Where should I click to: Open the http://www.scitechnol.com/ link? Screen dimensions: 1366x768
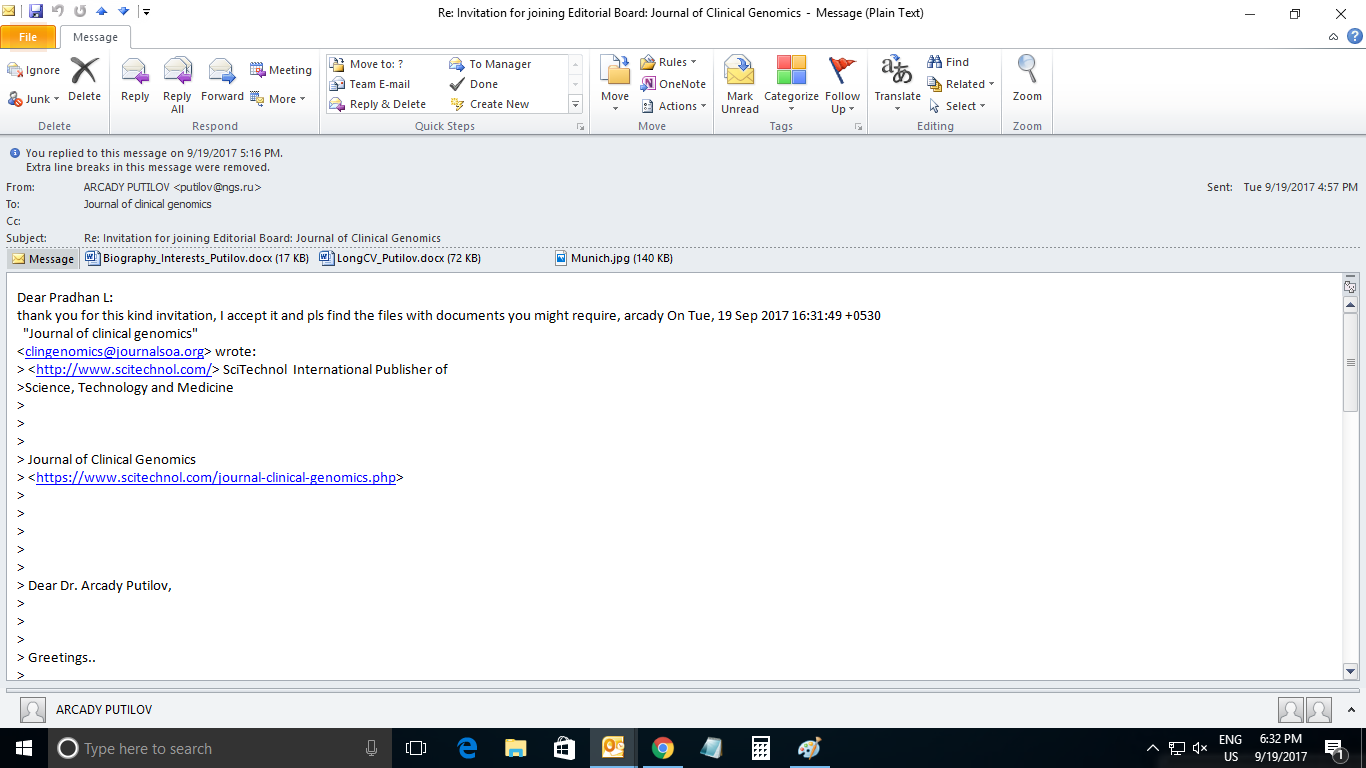tap(124, 369)
